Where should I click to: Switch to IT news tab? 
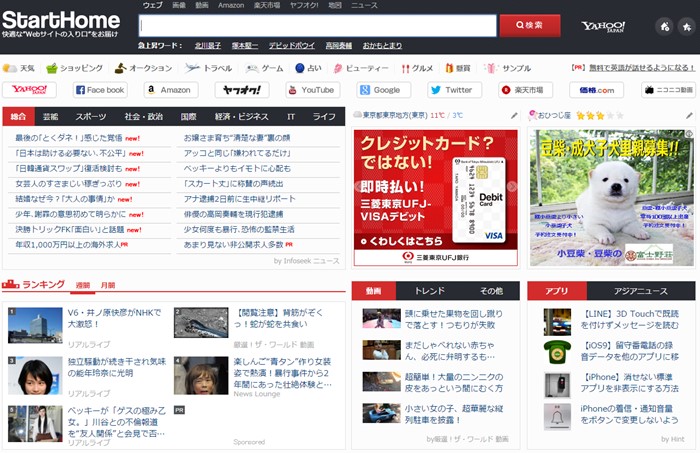point(291,116)
